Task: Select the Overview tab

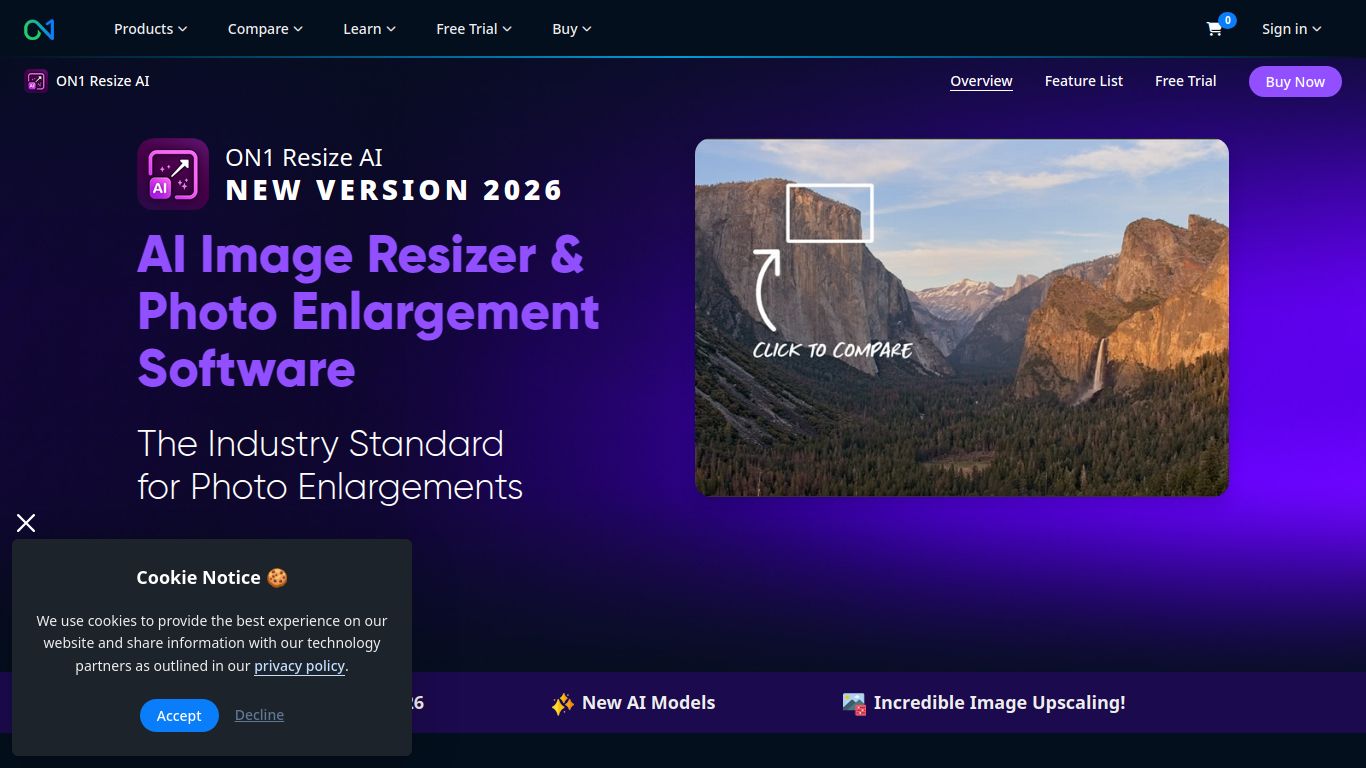Action: click(x=980, y=81)
